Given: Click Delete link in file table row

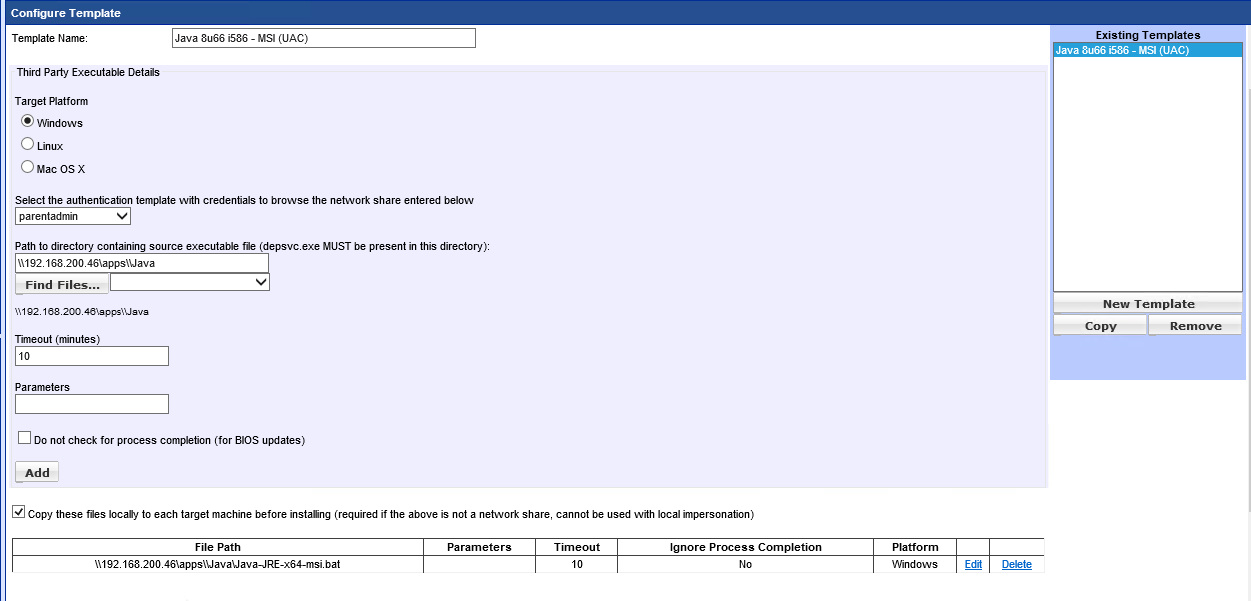Looking at the screenshot, I should (1016, 565).
